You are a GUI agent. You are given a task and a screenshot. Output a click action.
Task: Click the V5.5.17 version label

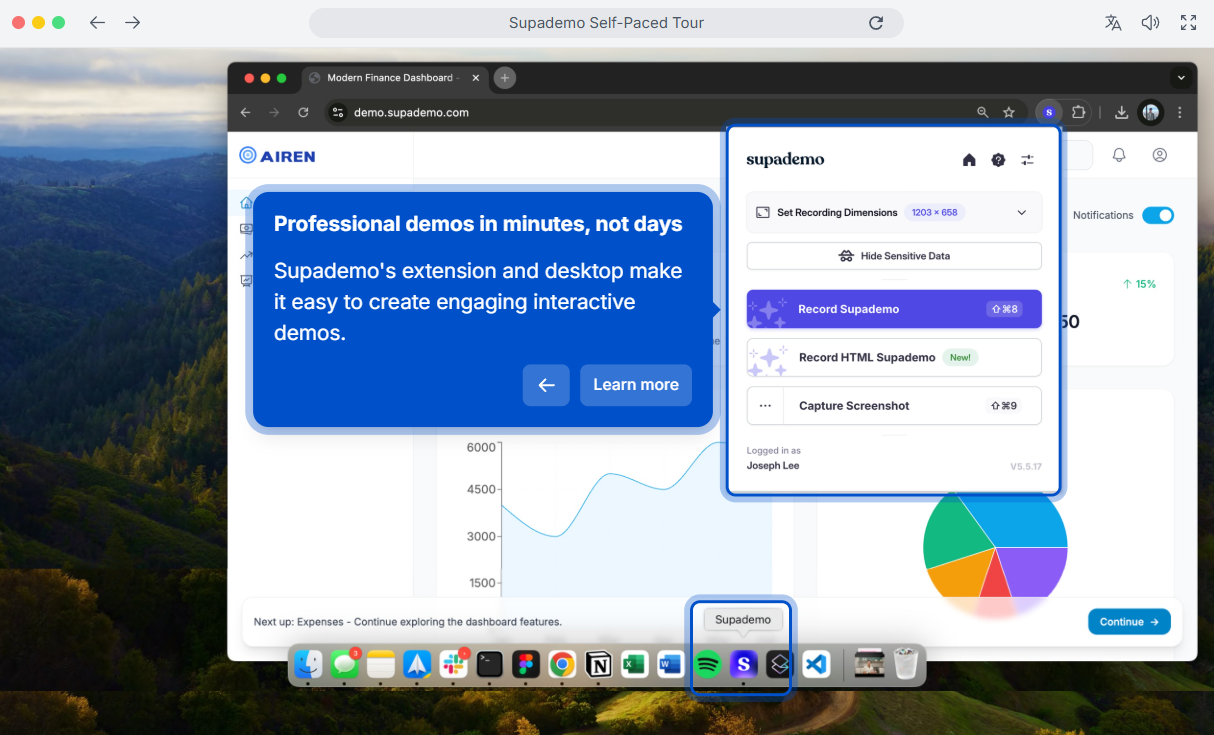coord(1026,467)
